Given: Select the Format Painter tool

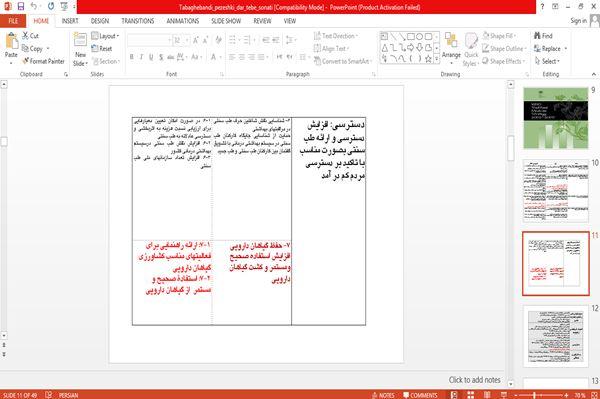Looking at the screenshot, I should coord(43,61).
